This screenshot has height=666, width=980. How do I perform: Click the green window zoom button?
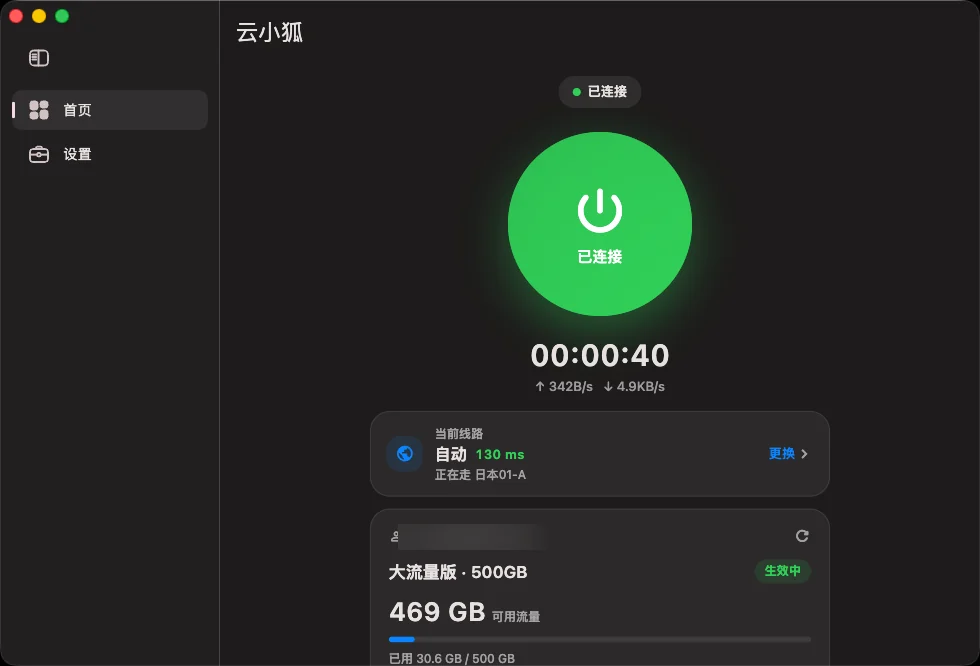click(62, 16)
